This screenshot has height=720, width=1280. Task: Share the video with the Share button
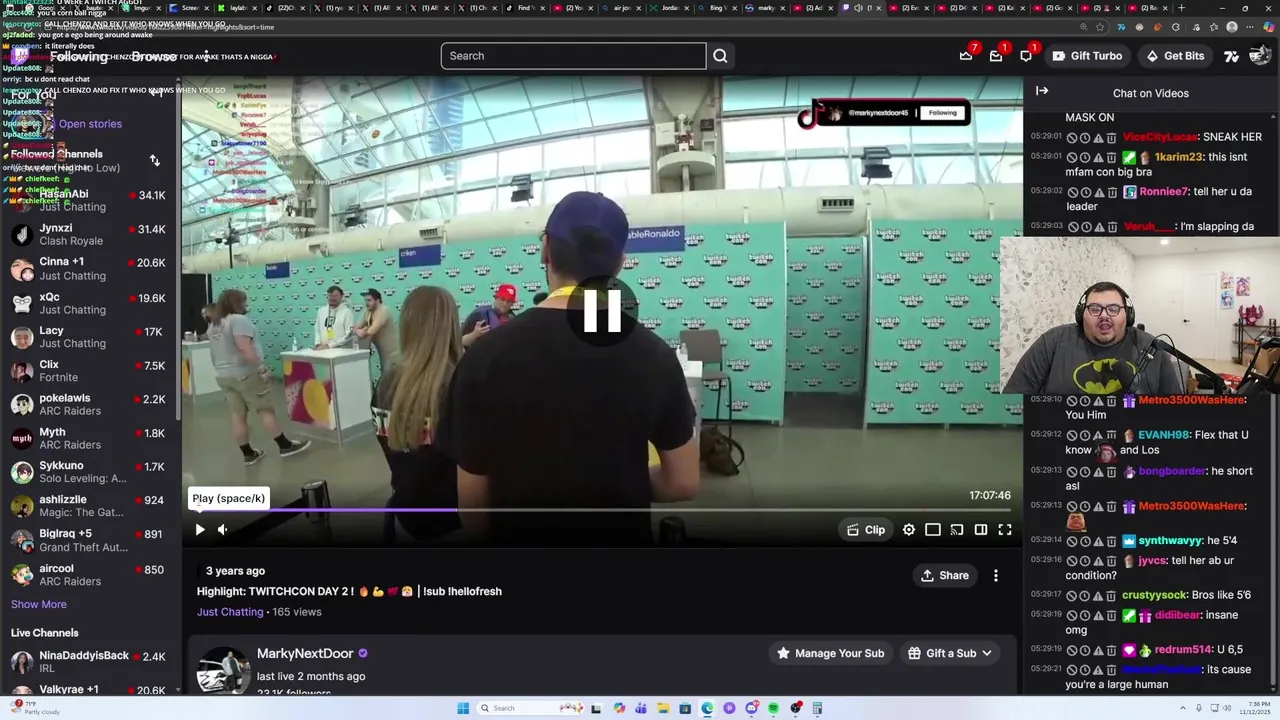pyautogui.click(x=945, y=575)
